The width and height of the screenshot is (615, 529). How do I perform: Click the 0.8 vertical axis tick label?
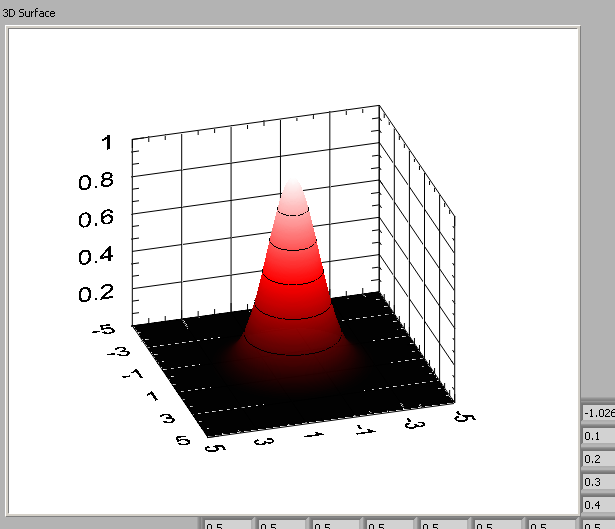point(97,181)
